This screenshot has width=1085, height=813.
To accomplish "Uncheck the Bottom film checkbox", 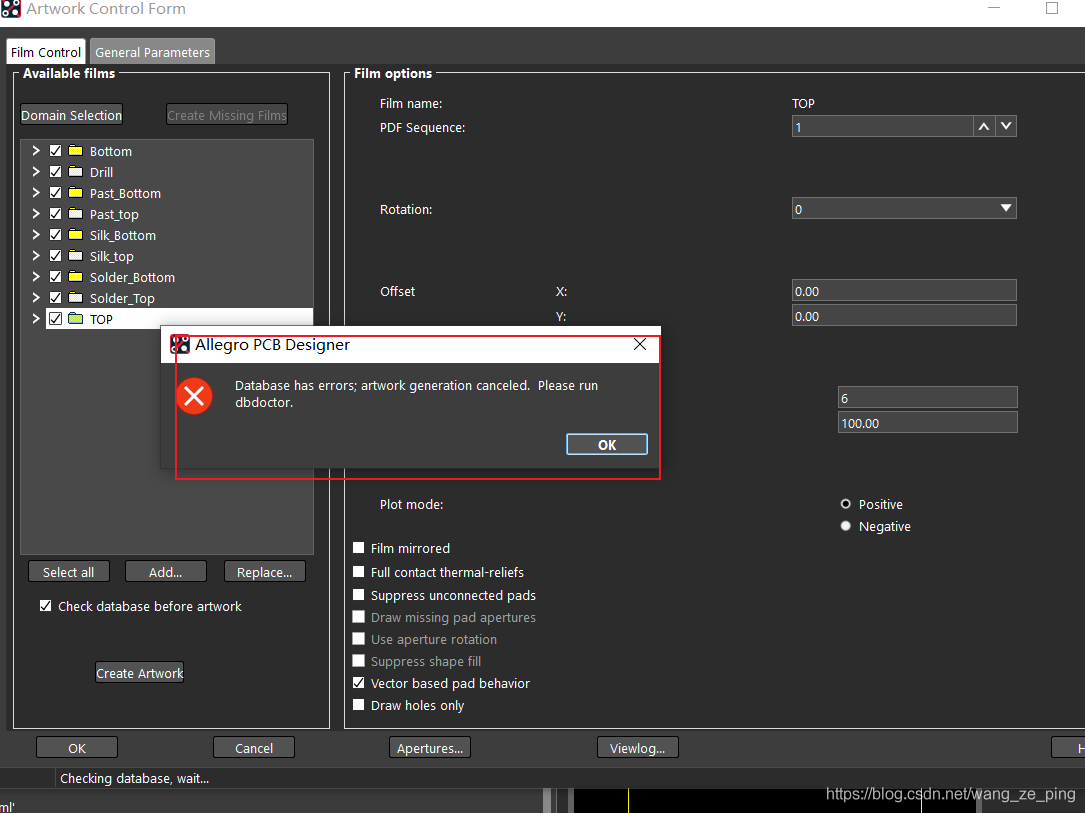I will (x=55, y=151).
